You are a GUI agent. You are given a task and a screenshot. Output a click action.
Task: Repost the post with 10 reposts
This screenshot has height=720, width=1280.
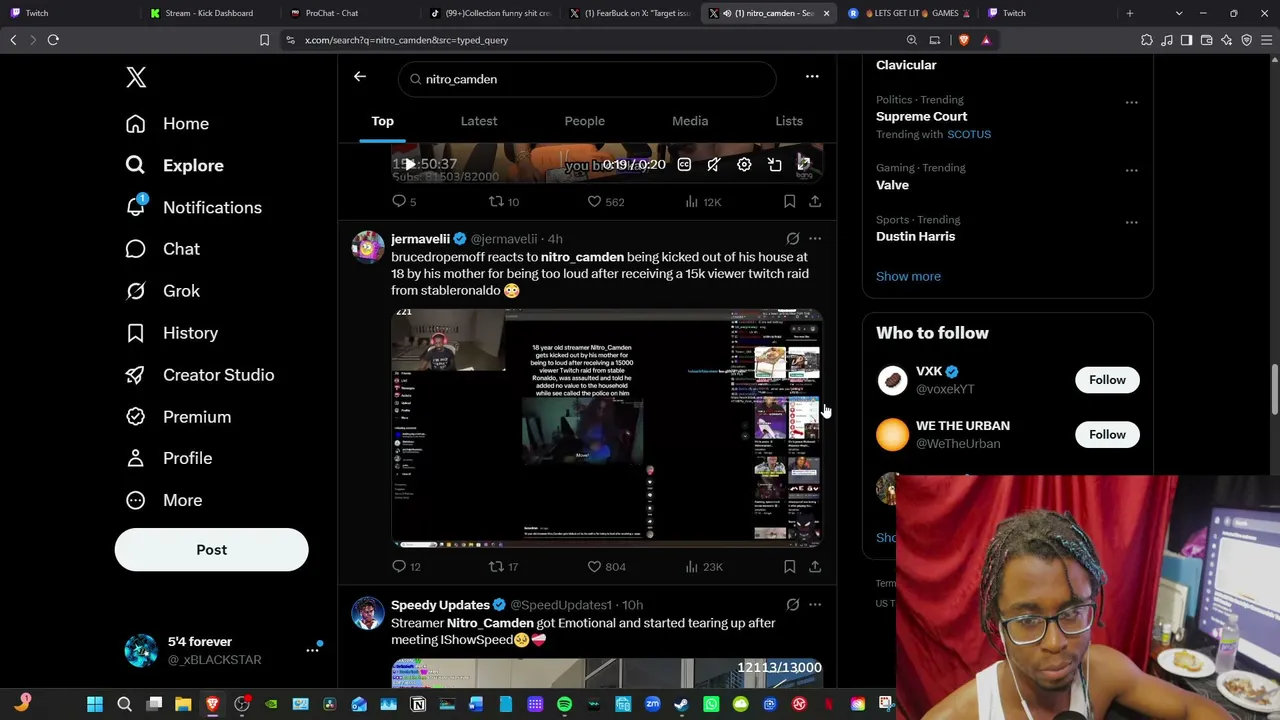(503, 202)
